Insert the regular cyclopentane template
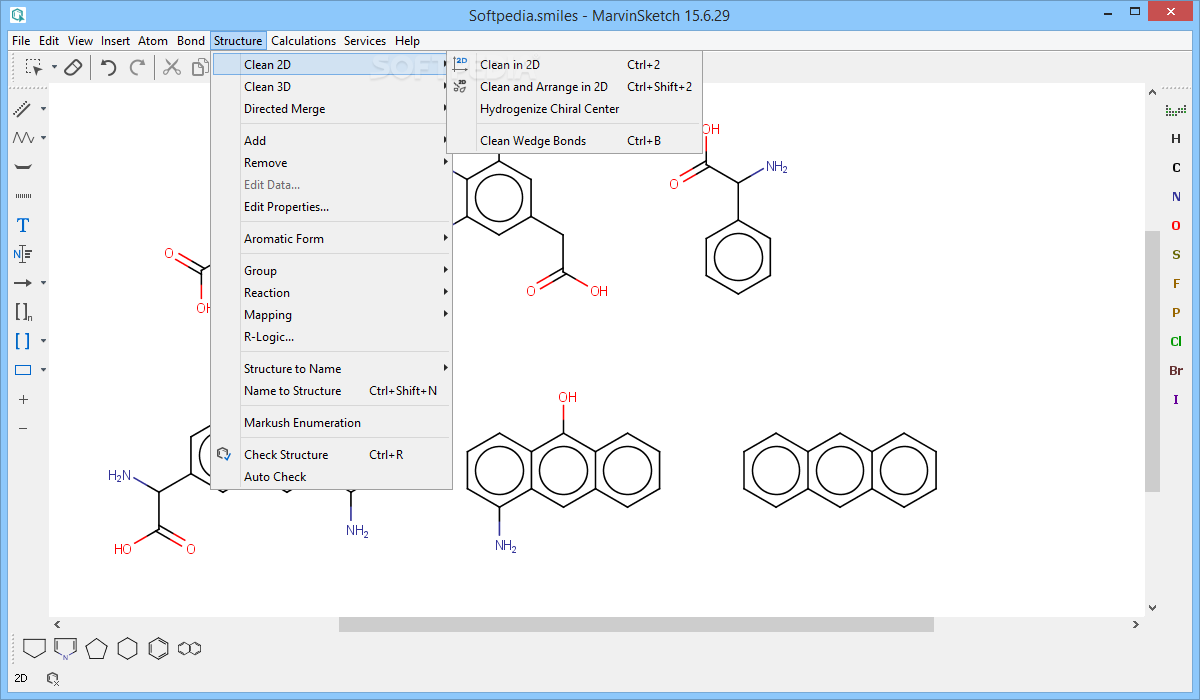Viewport: 1200px width, 700px height. pyautogui.click(x=96, y=648)
